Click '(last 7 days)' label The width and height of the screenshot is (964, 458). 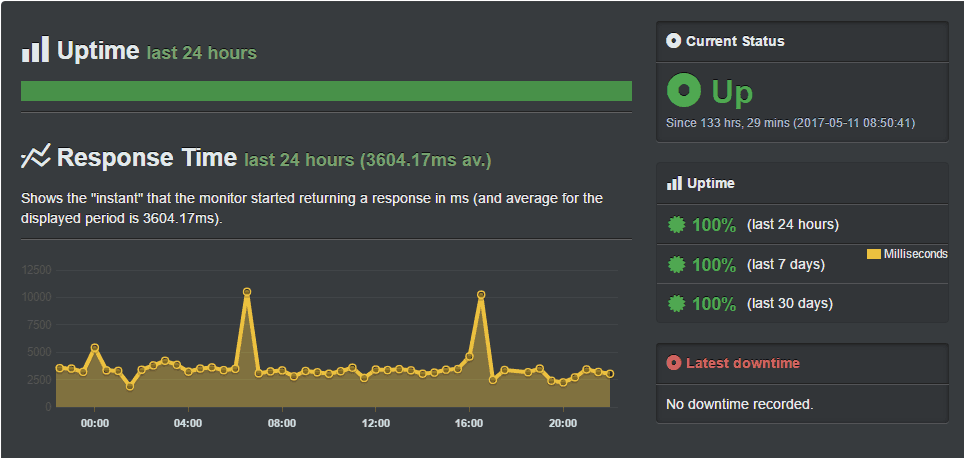[785, 265]
